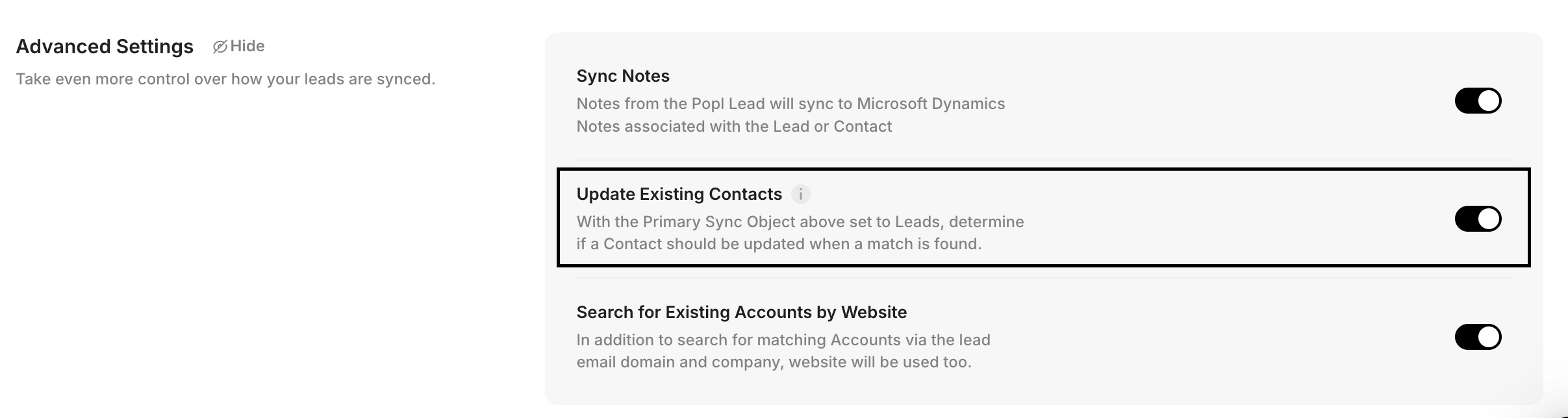The height and width of the screenshot is (418, 1568).
Task: Toggle Search for Existing Accounts by Website
Action: point(1478,337)
